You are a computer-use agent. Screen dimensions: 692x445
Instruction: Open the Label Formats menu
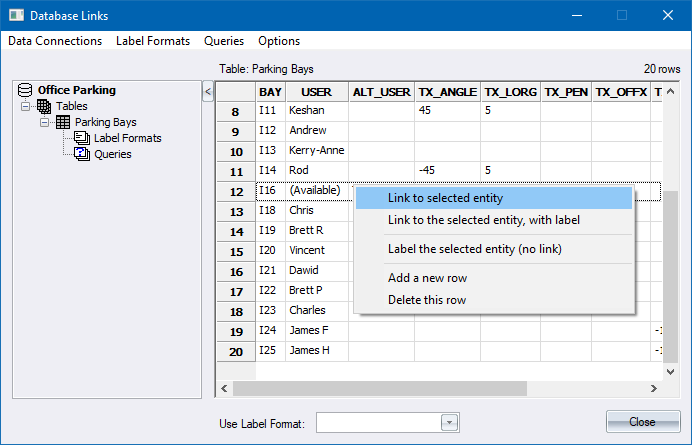tap(153, 41)
